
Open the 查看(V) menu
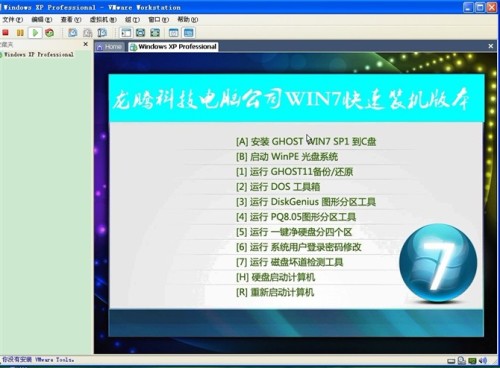click(71, 20)
